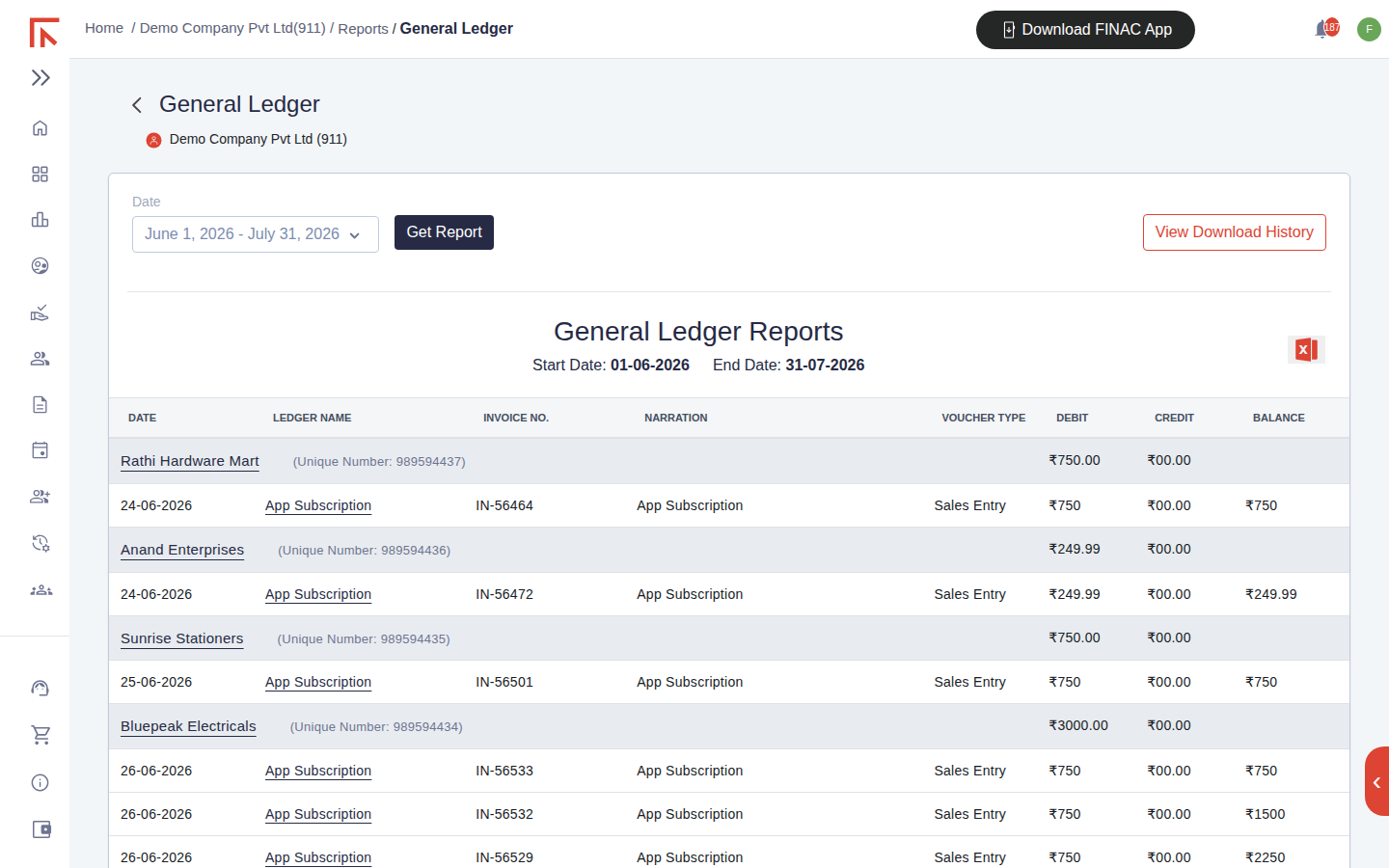Open App Subscription link for IN-56533
Viewport: 1389px width, 868px height.
point(318,771)
